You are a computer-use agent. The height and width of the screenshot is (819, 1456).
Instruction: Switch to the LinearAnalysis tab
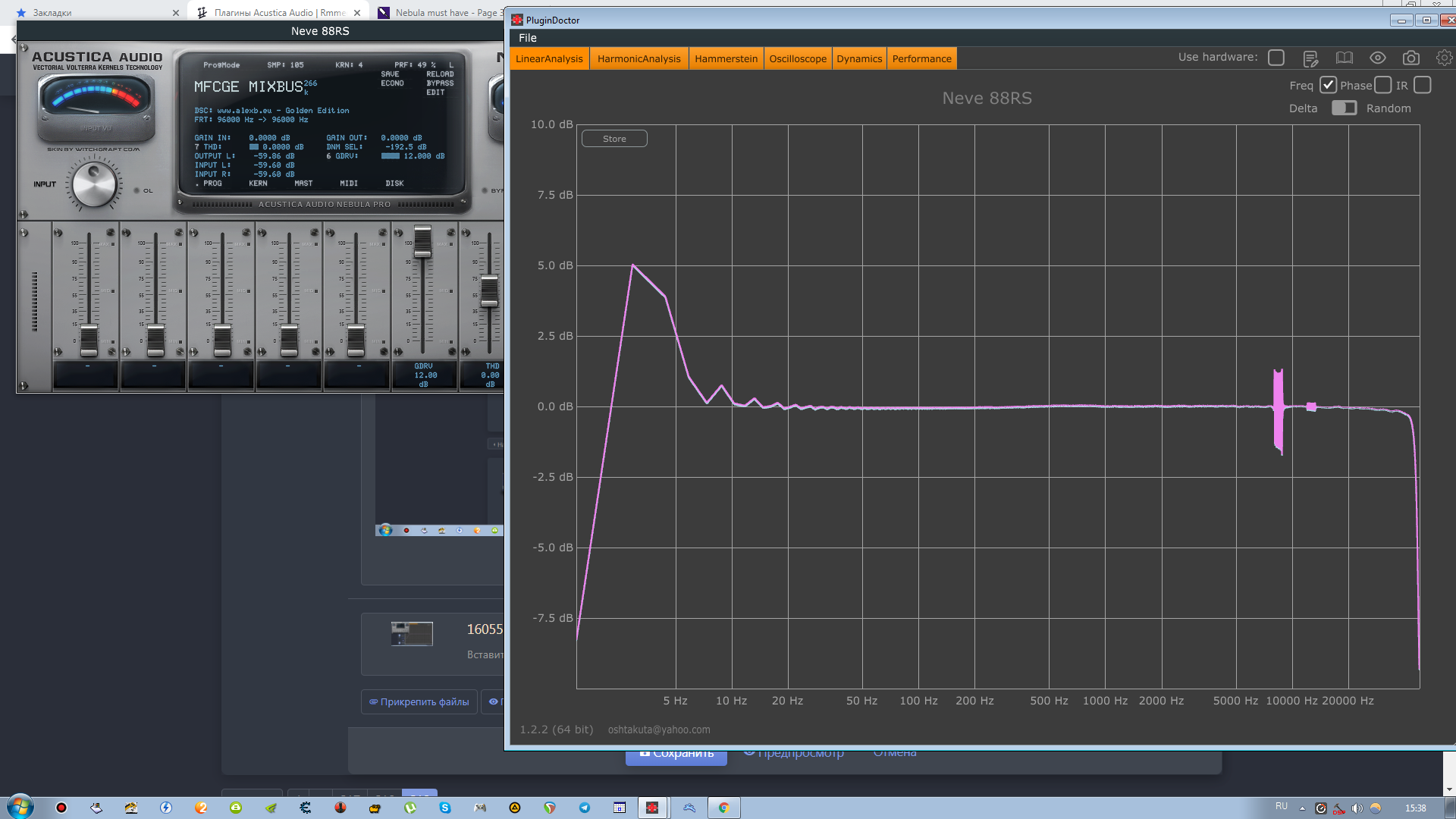pos(549,58)
